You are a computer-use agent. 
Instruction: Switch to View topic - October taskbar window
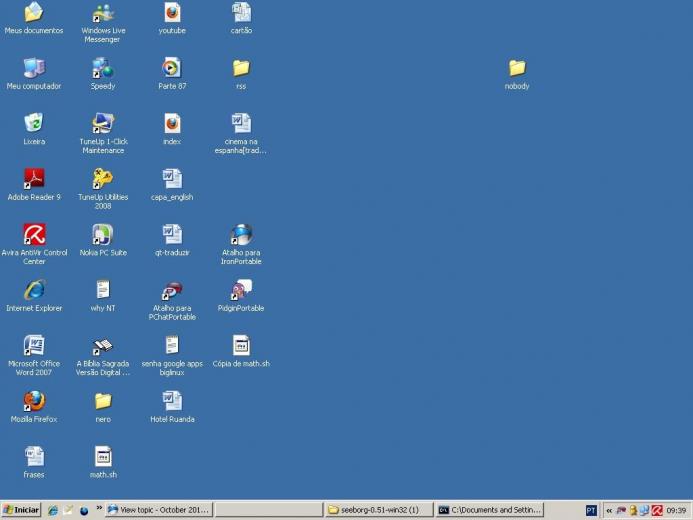(x=159, y=510)
